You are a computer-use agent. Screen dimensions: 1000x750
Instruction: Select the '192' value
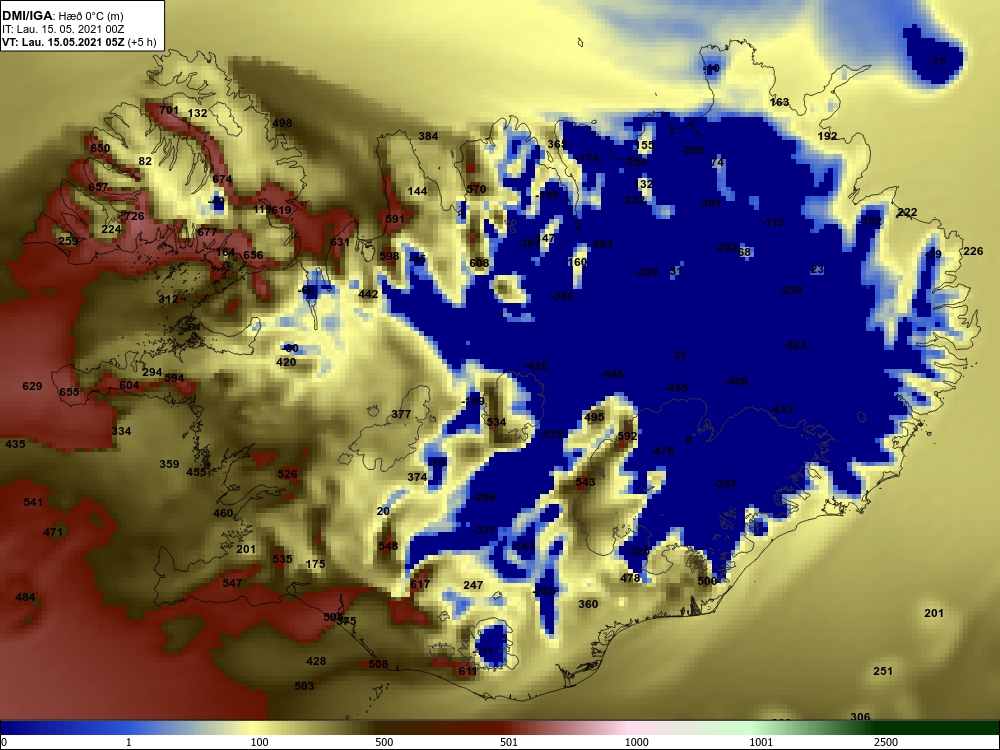pos(827,136)
